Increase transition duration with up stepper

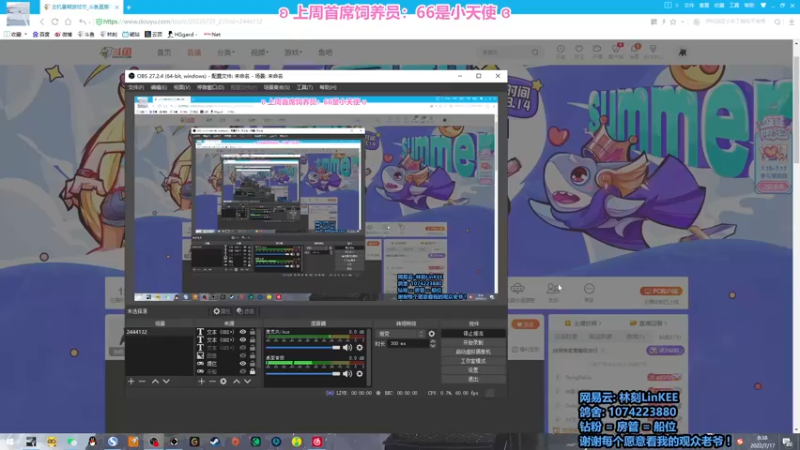tap(433, 341)
